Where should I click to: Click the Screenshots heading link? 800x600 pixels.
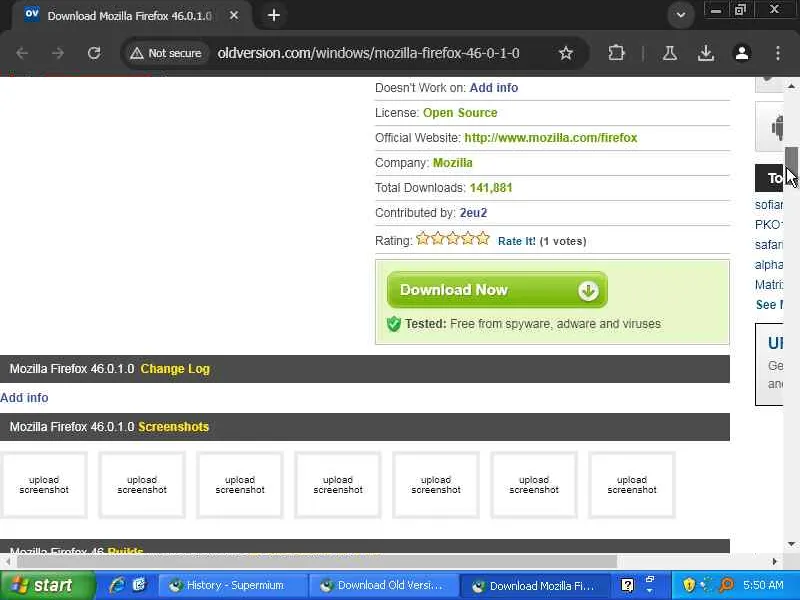tap(173, 427)
